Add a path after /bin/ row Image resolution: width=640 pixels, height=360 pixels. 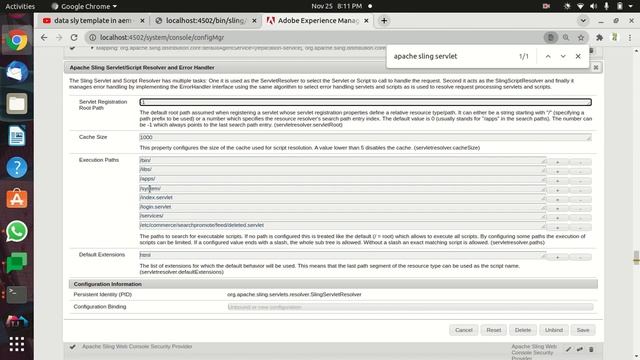pyautogui.click(x=558, y=162)
